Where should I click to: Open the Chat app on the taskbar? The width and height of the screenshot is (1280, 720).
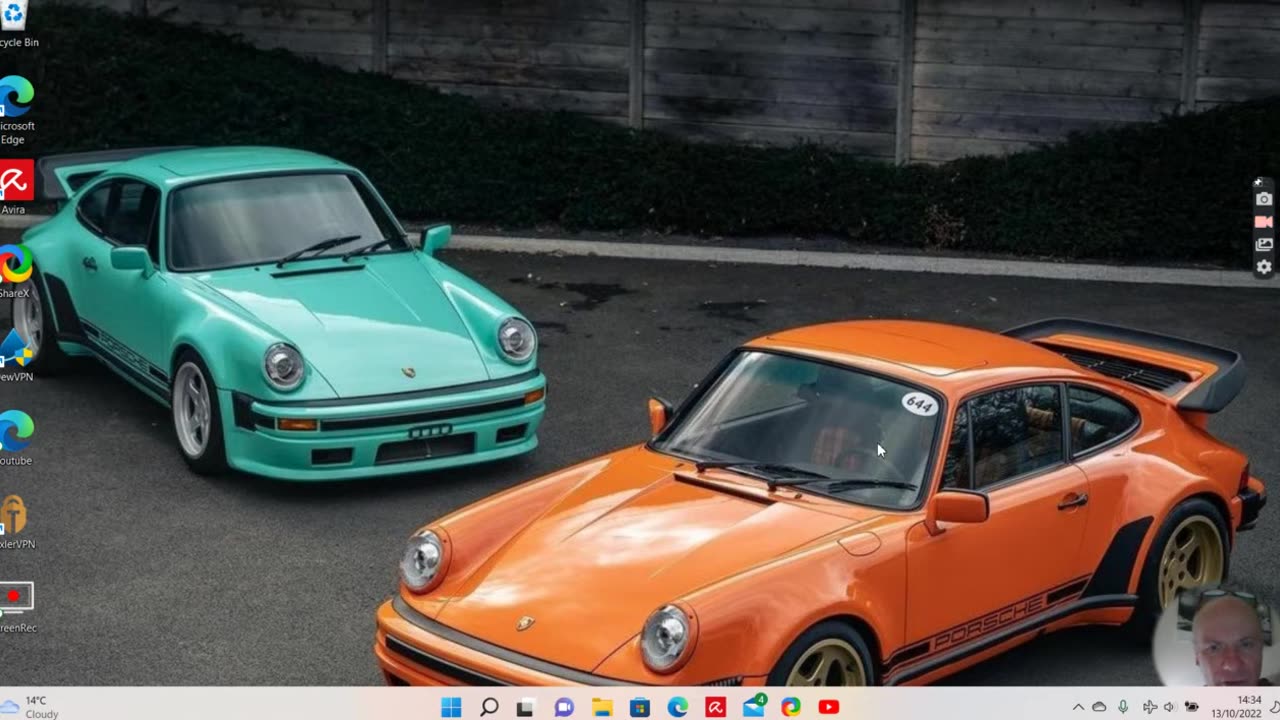click(x=564, y=707)
